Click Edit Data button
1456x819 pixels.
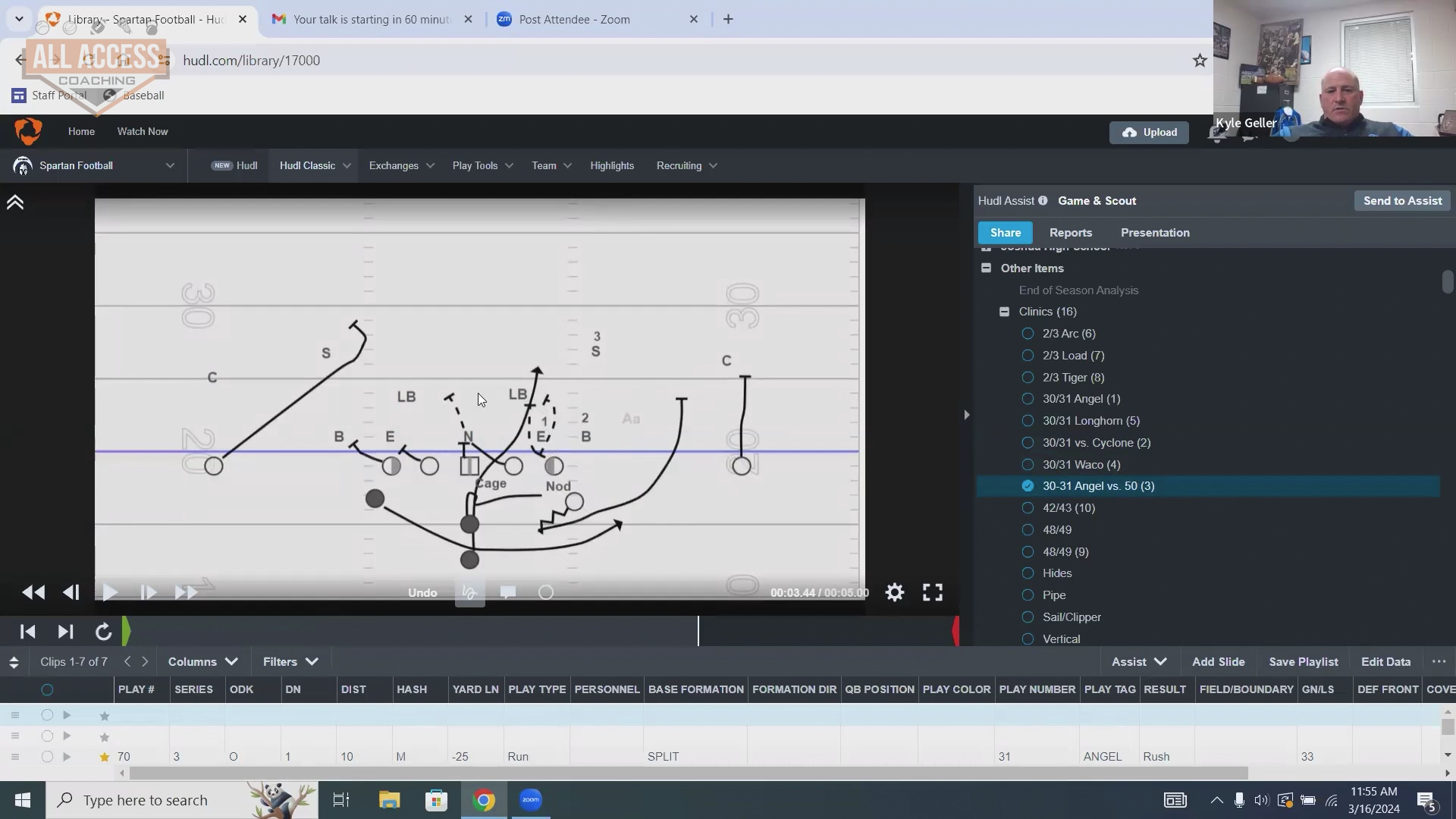click(x=1385, y=662)
